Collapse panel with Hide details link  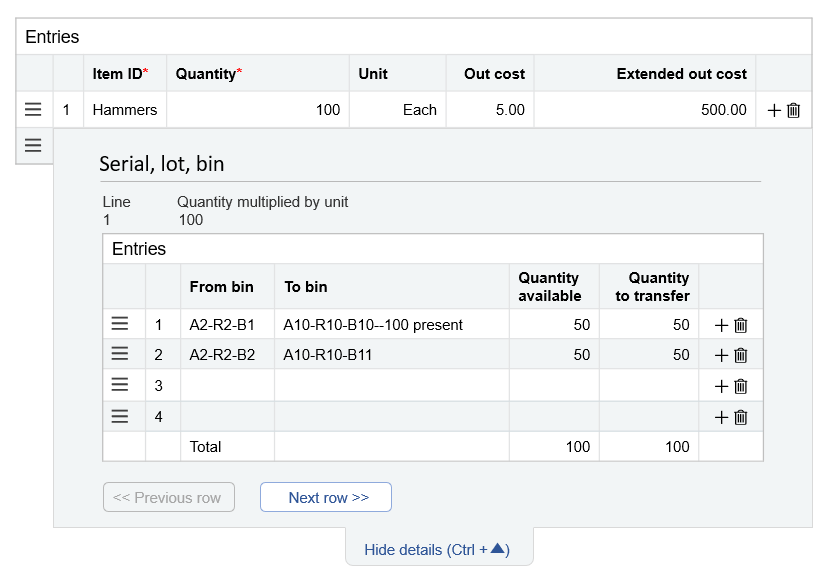(437, 549)
